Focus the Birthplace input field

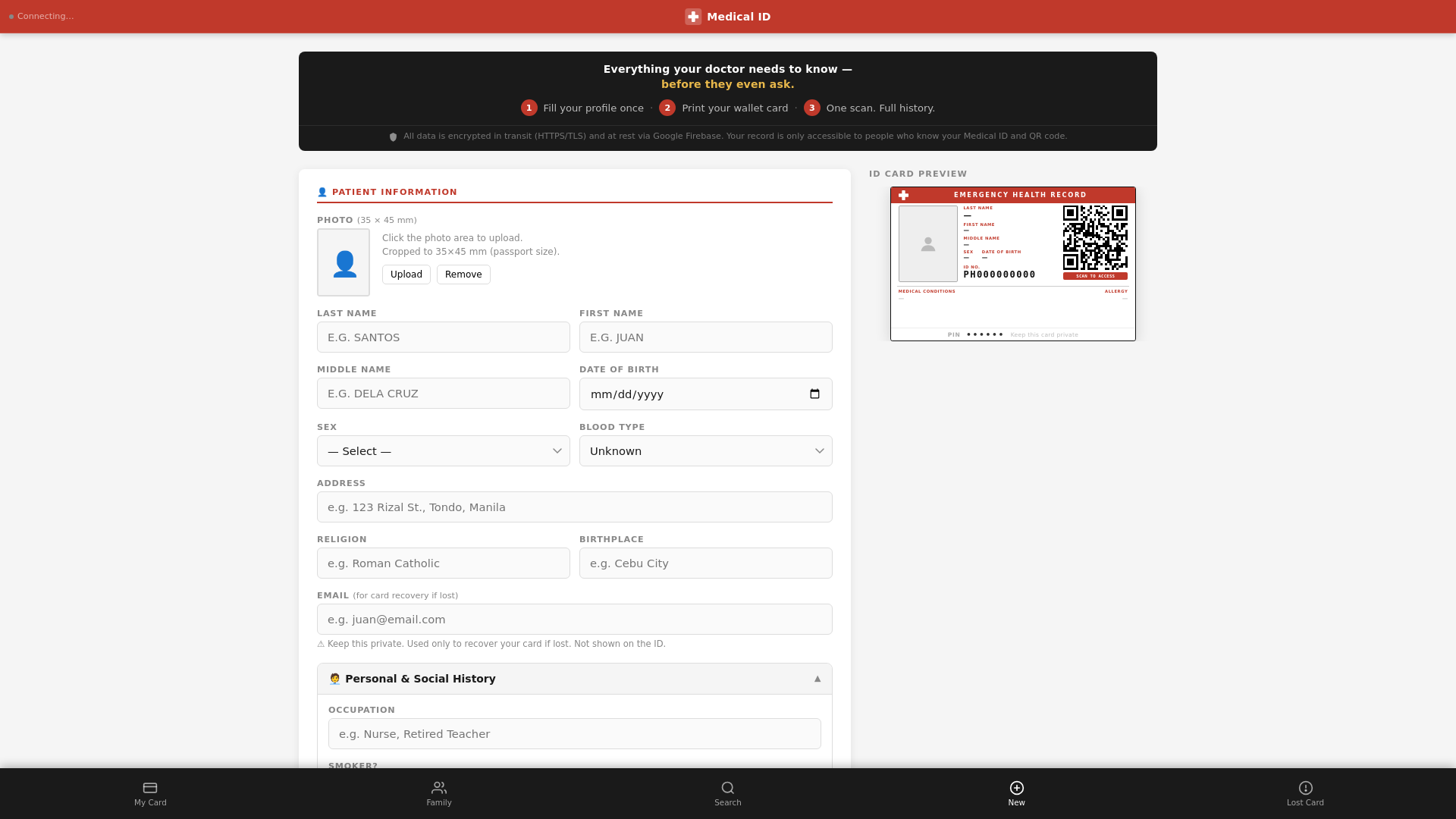click(706, 563)
